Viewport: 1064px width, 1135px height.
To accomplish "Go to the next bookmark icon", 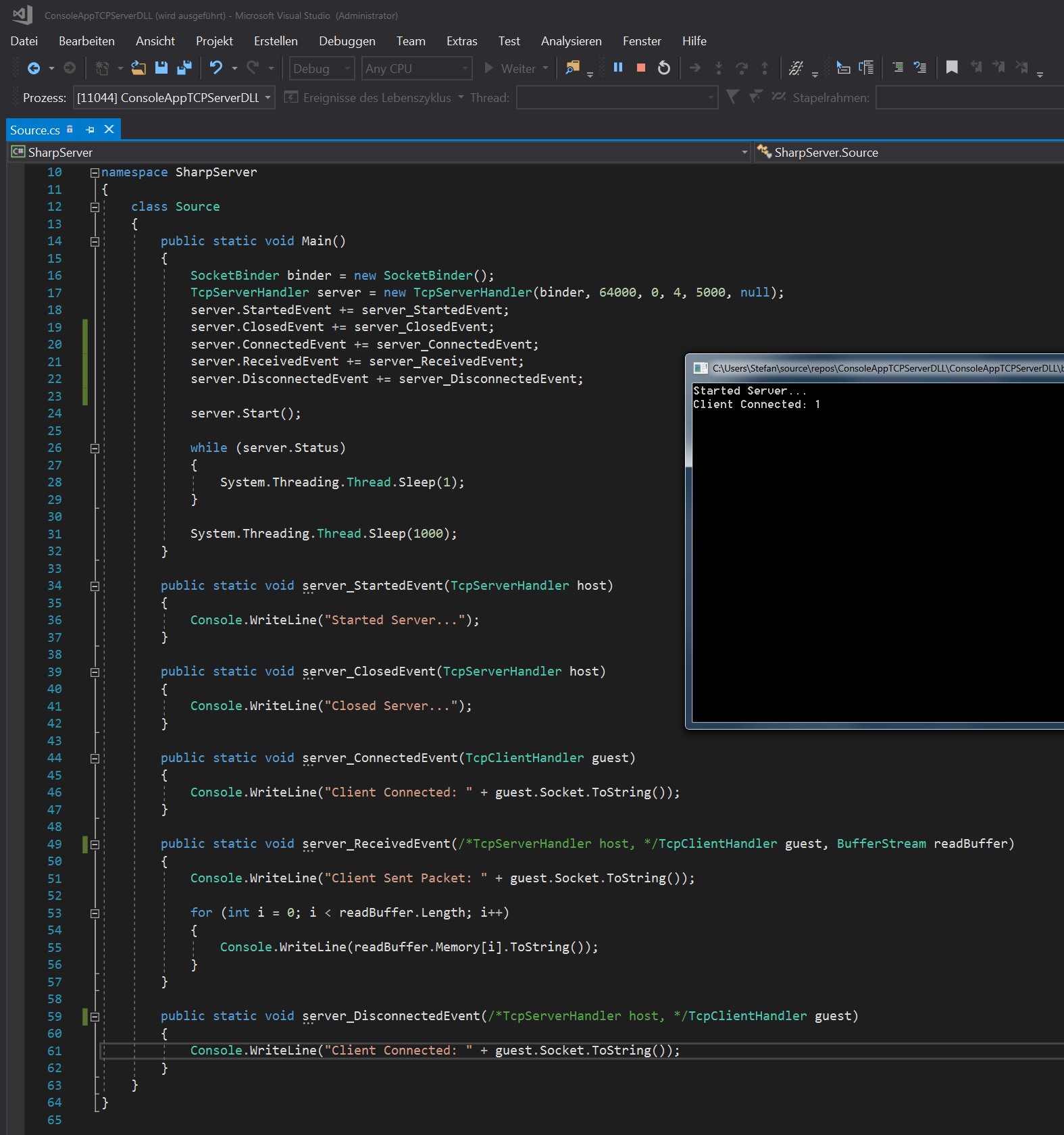I will tap(998, 67).
